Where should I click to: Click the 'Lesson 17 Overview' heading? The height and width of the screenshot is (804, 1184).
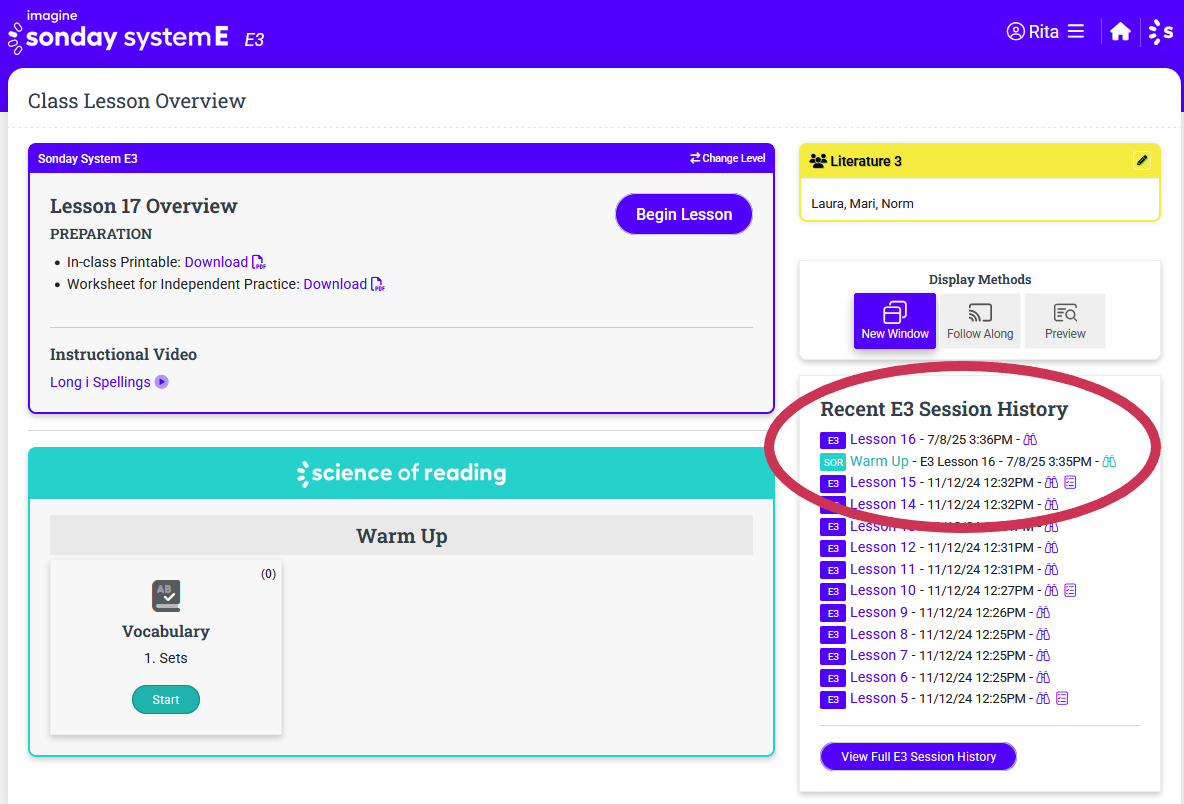[x=143, y=206]
